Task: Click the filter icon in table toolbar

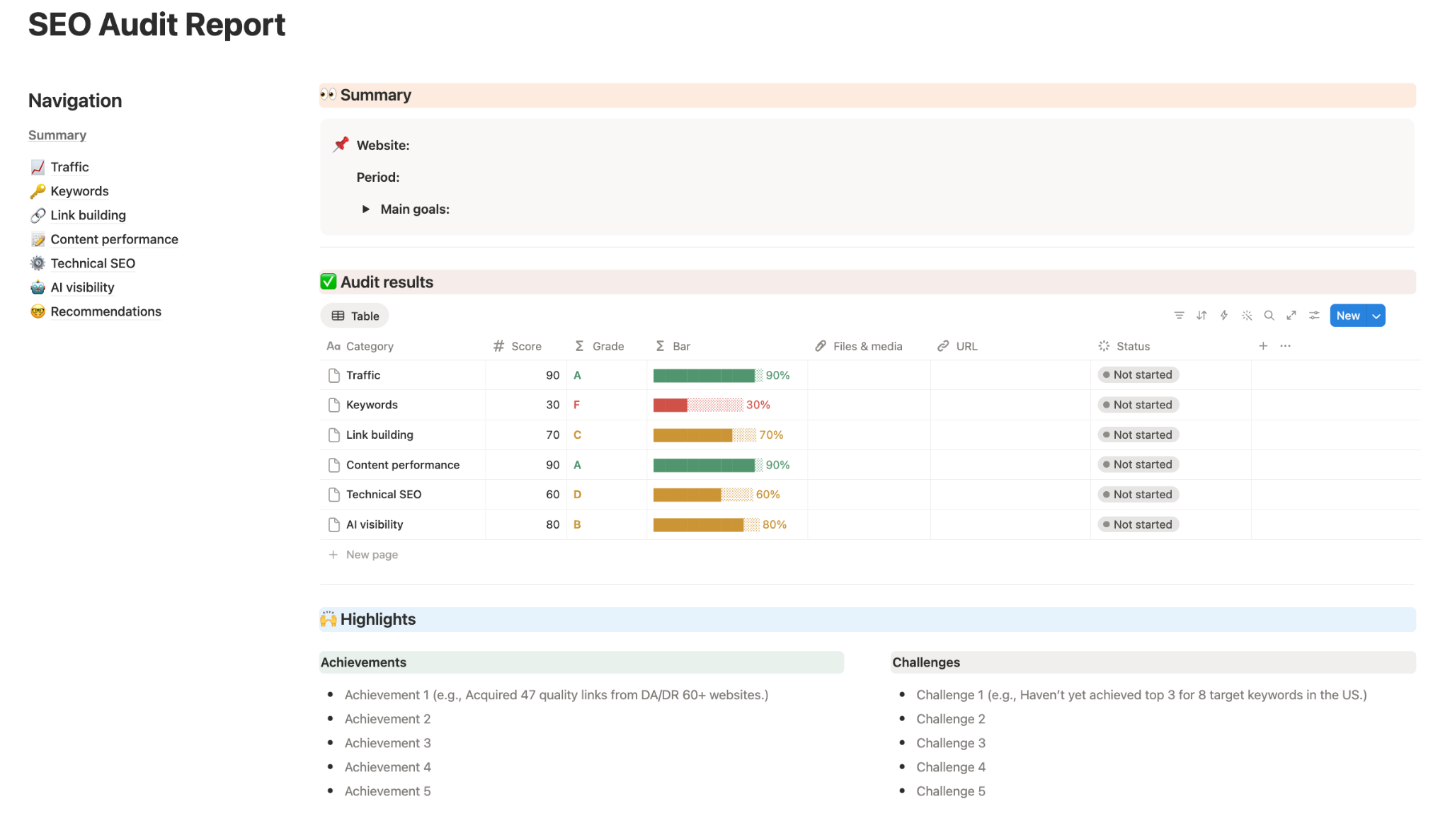Action: [x=1179, y=316]
